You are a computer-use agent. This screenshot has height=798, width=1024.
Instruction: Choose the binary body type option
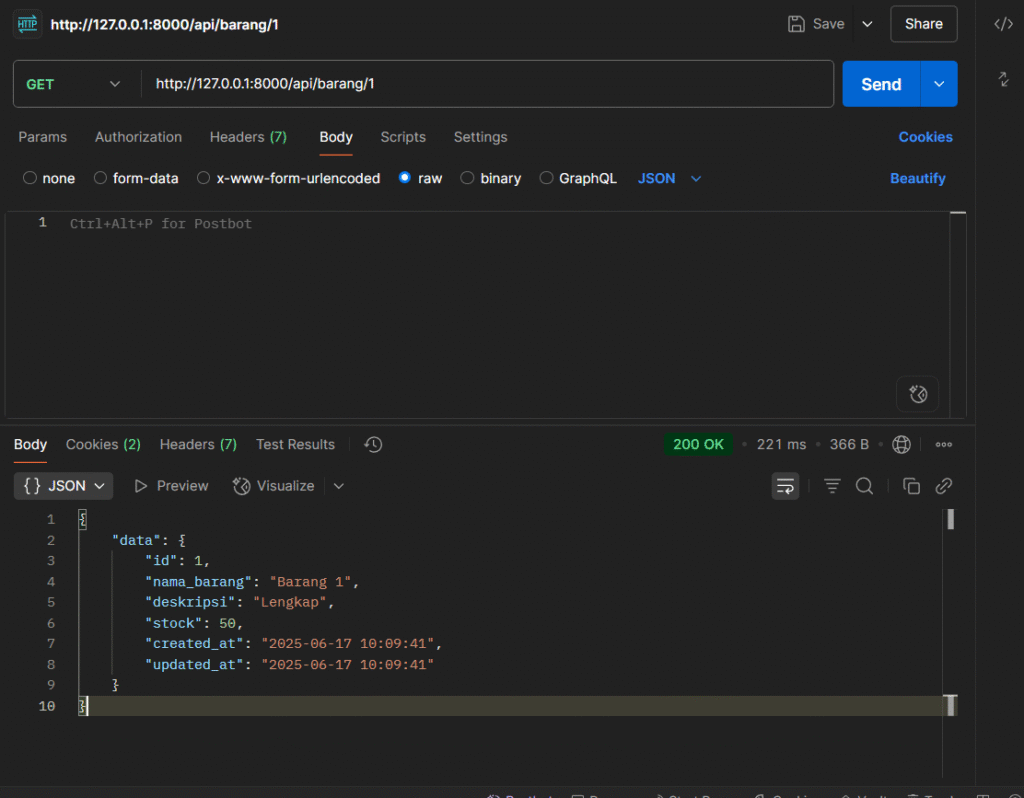point(467,178)
